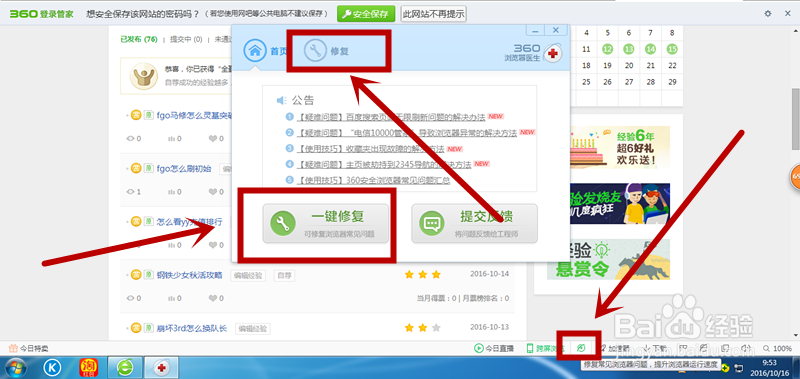Click the chat bubble icon on 提交反馈
The image size is (800, 379).
tap(432, 223)
